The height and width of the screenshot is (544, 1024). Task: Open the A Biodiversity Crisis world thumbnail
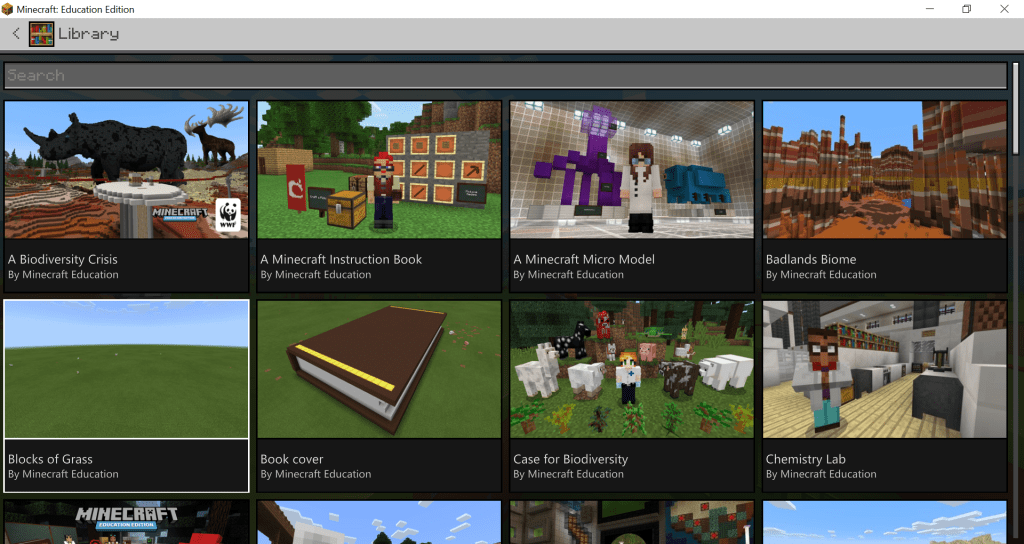(126, 169)
